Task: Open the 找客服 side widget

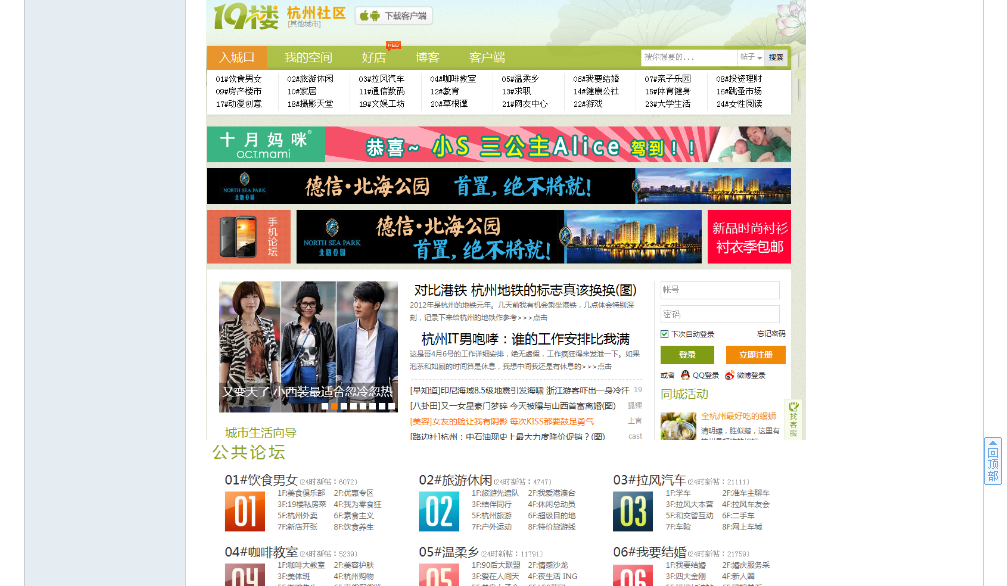Action: 794,420
